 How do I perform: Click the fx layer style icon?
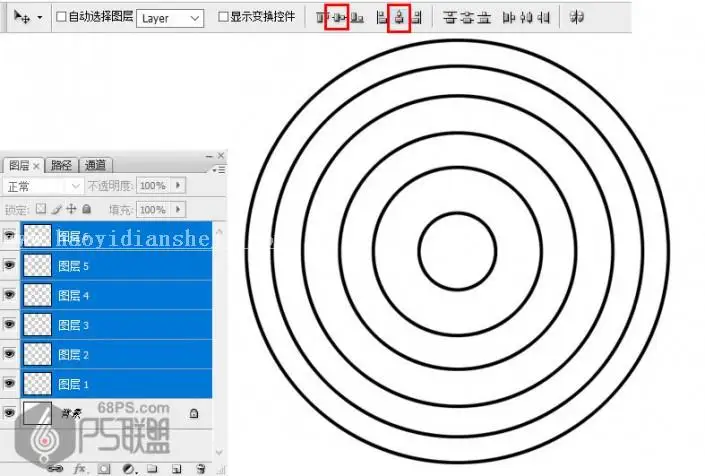pos(80,469)
